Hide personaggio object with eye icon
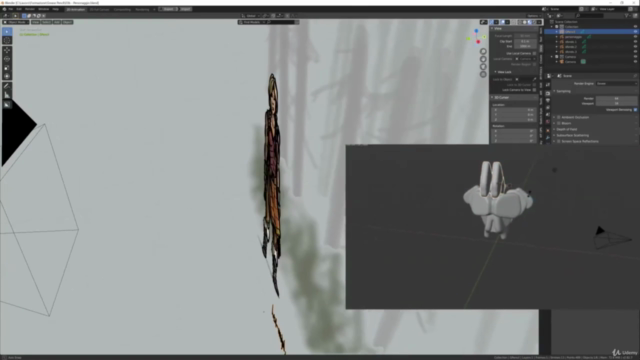Screen dimensions: 640x360 (x=635, y=37)
